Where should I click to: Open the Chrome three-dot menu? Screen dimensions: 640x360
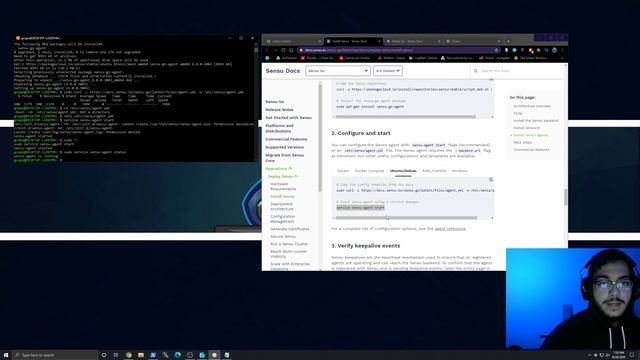[x=562, y=50]
